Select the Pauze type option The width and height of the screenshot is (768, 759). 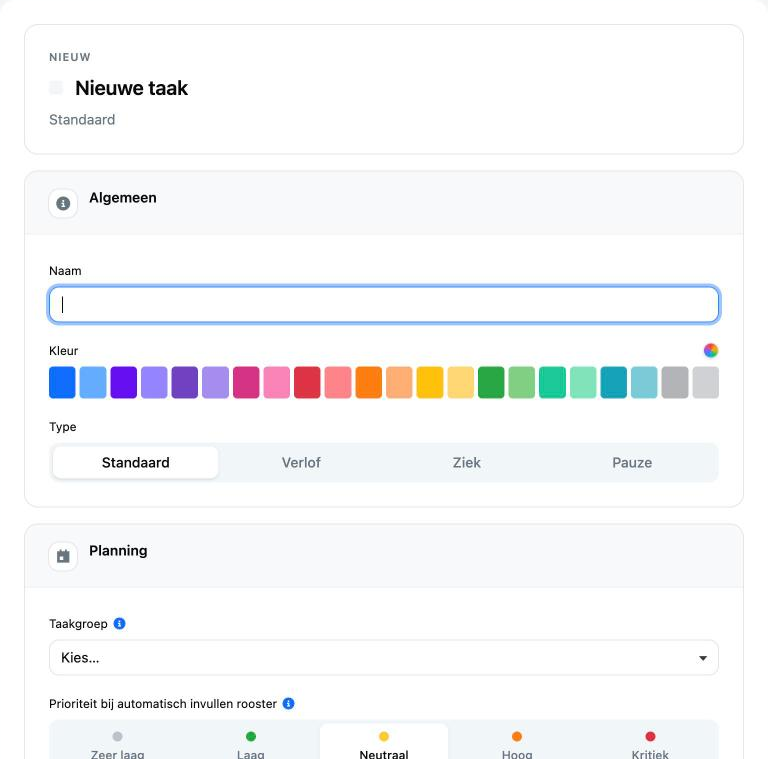(x=632, y=462)
